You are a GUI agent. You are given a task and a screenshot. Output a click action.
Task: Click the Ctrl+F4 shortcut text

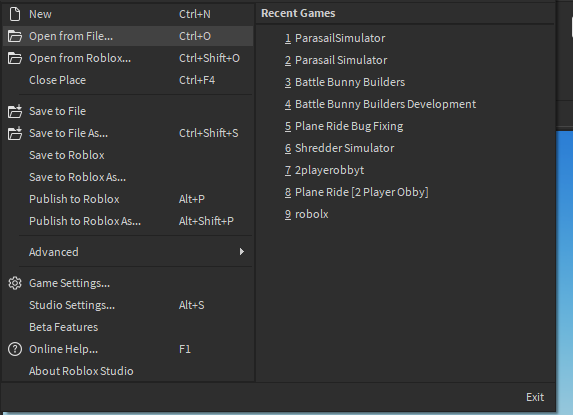pyautogui.click(x=197, y=80)
